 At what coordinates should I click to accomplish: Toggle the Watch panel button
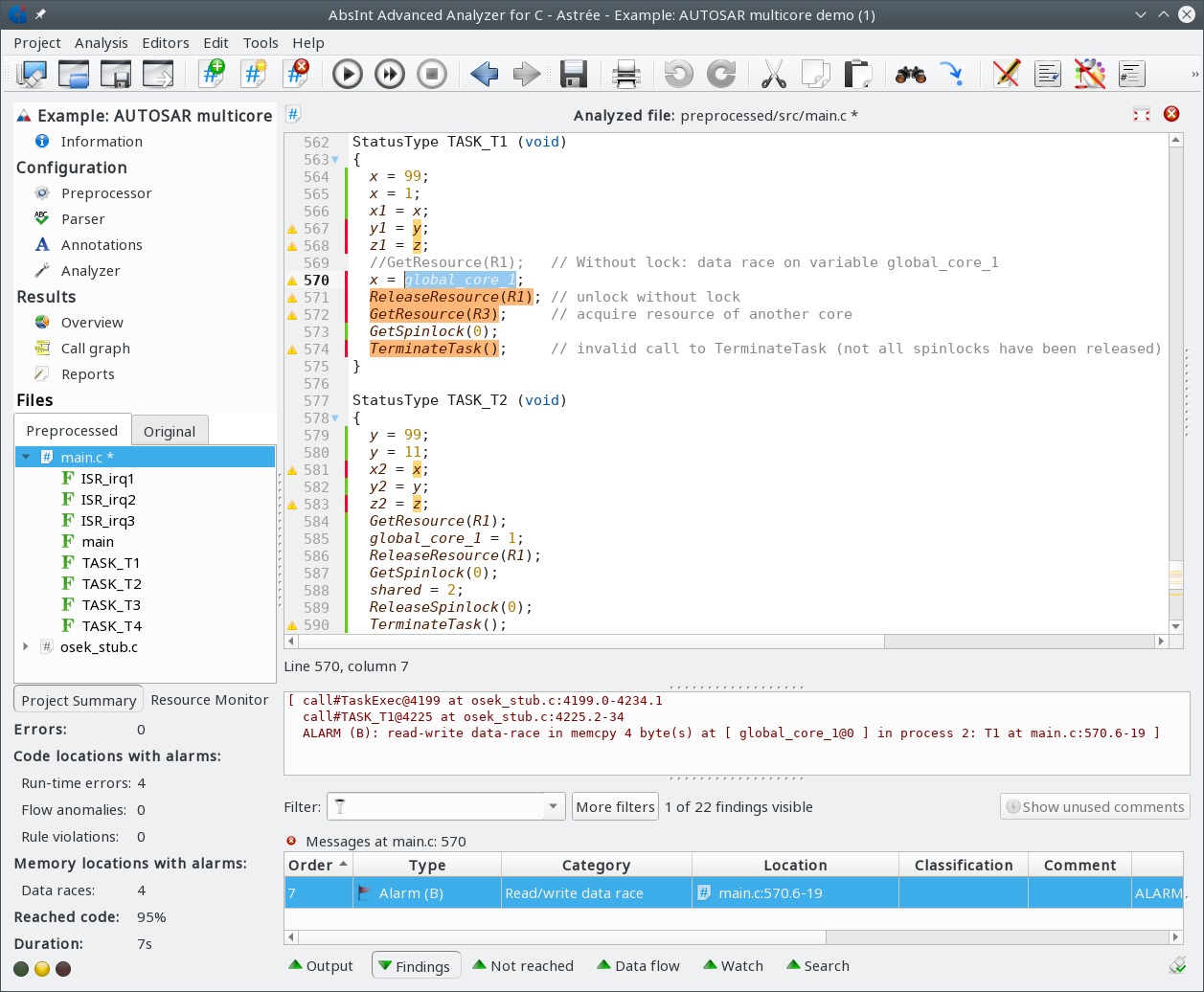pyautogui.click(x=734, y=965)
